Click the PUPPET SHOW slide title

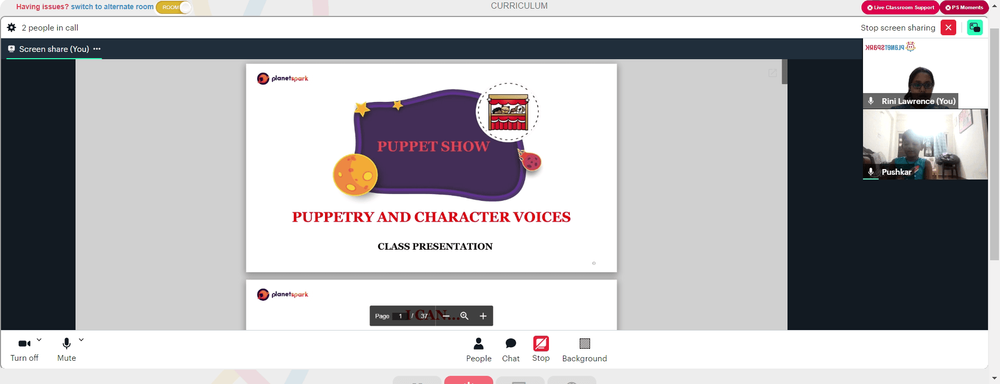point(433,146)
